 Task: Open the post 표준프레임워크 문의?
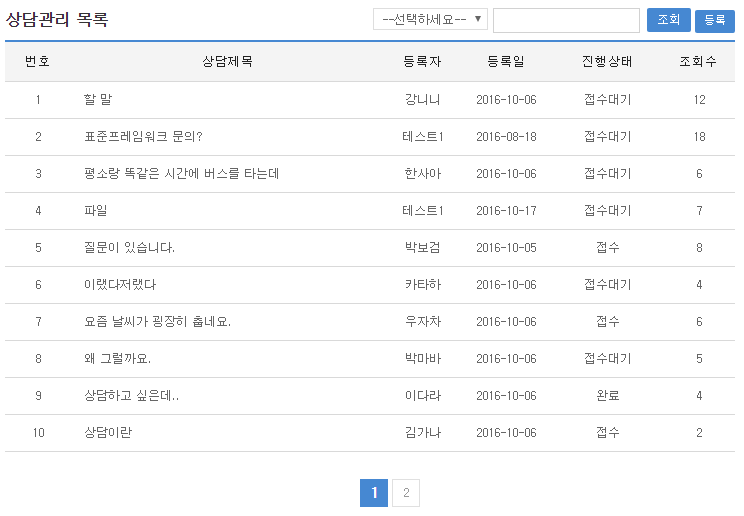point(143,137)
